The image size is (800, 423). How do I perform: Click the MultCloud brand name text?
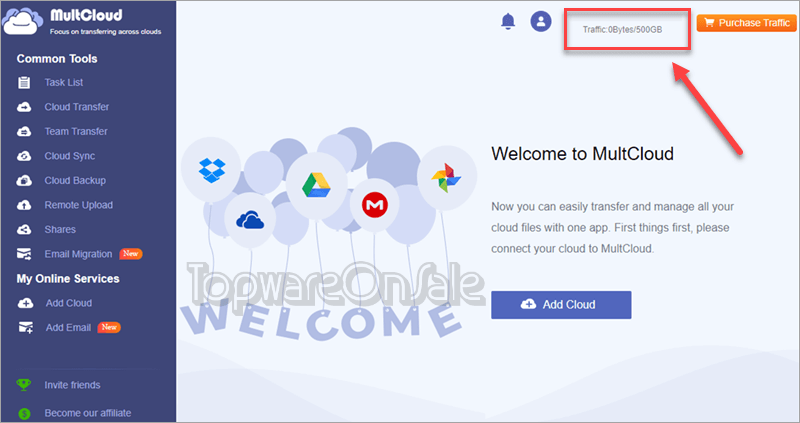coord(86,15)
